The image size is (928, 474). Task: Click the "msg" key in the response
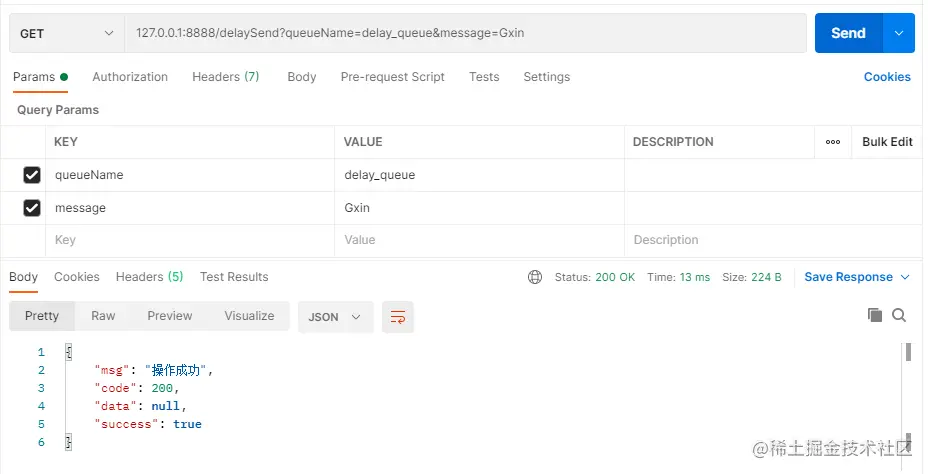point(112,370)
